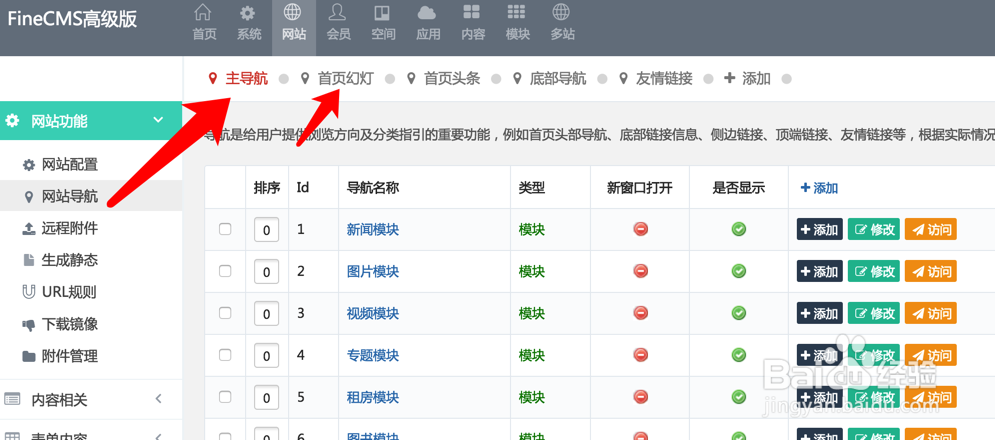Click 添加 button in 新闻模块 row

(820, 229)
